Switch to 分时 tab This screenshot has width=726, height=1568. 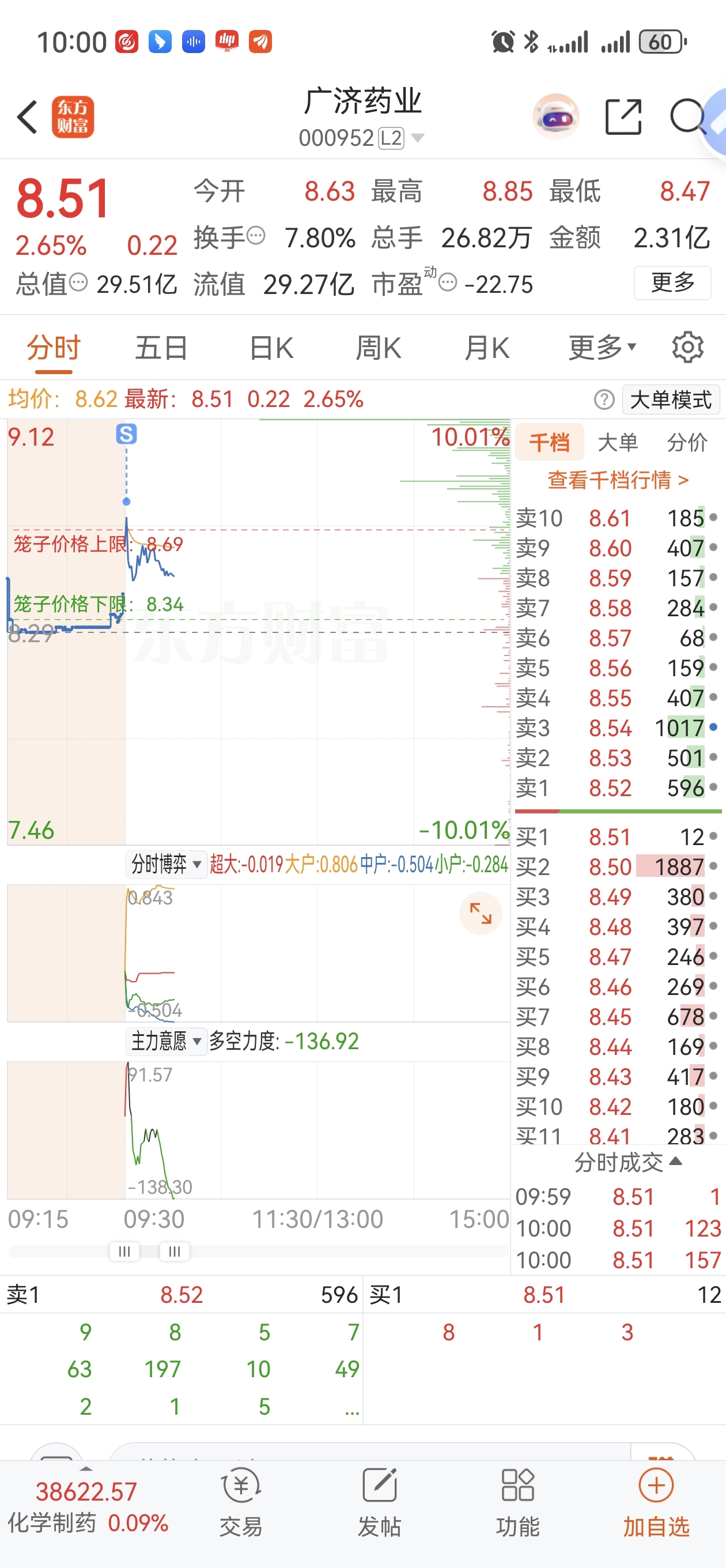[54, 348]
